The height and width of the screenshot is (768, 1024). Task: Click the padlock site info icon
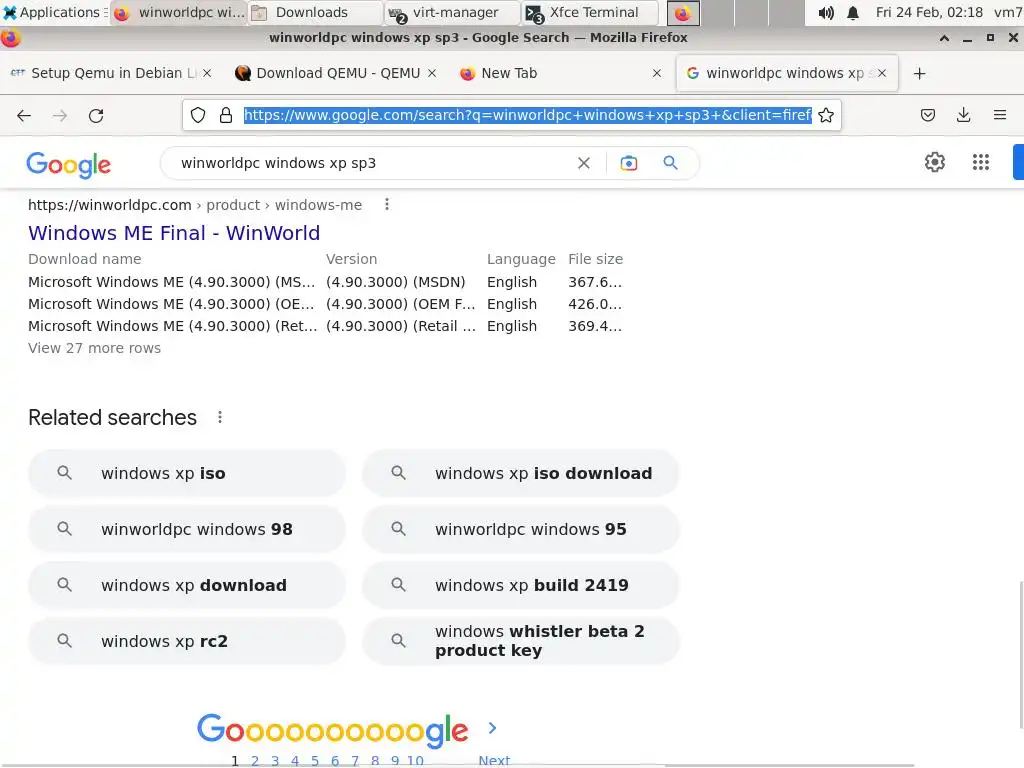[226, 116]
